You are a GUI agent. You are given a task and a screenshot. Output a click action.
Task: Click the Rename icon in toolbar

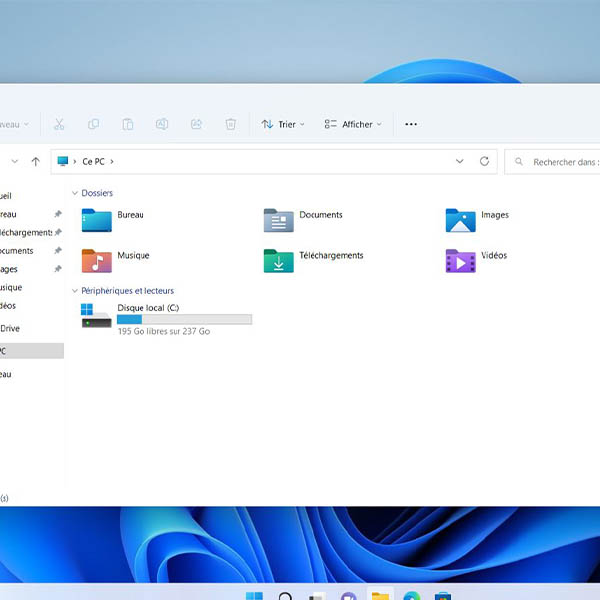pos(162,124)
